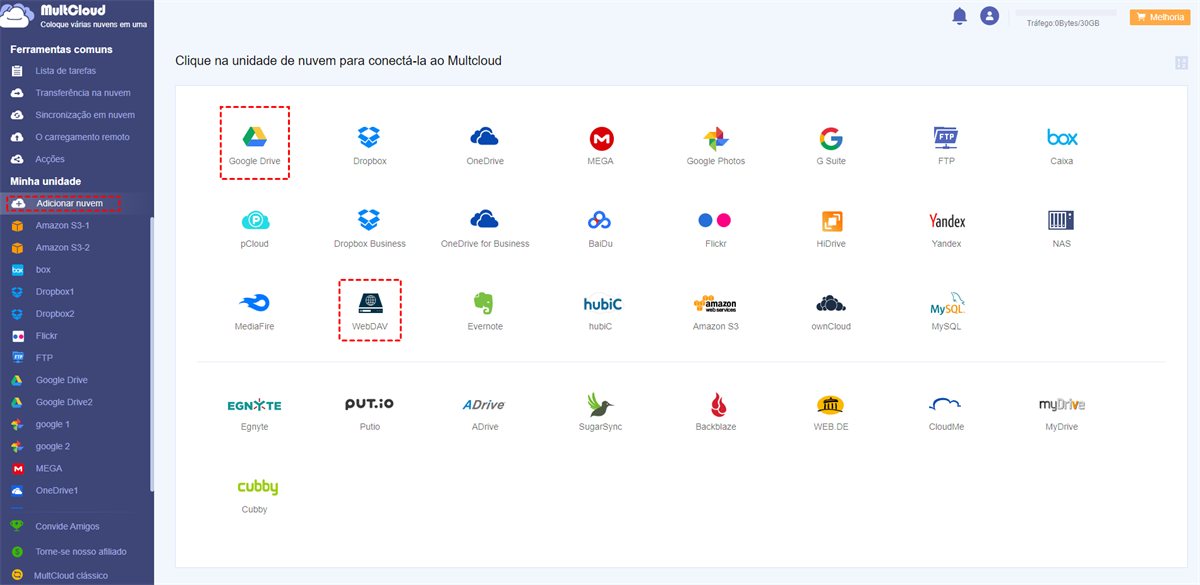Select Dropbox1 under Minha unidade
1200x585 pixels.
pyautogui.click(x=60, y=291)
